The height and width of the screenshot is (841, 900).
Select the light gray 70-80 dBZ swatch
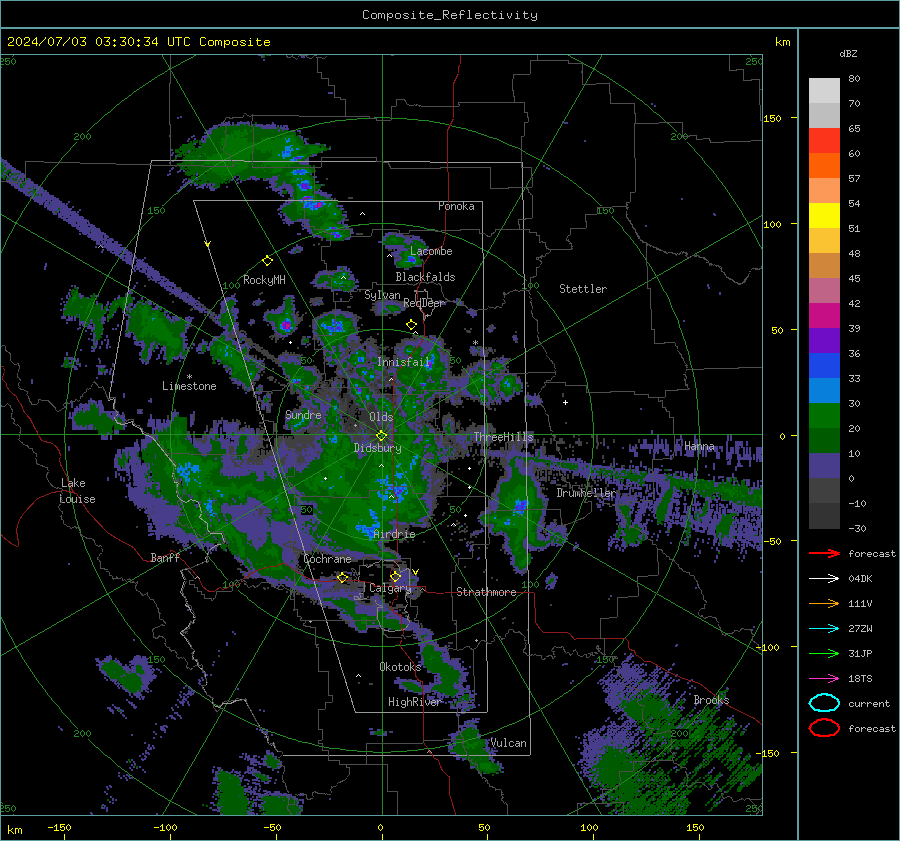tap(824, 91)
